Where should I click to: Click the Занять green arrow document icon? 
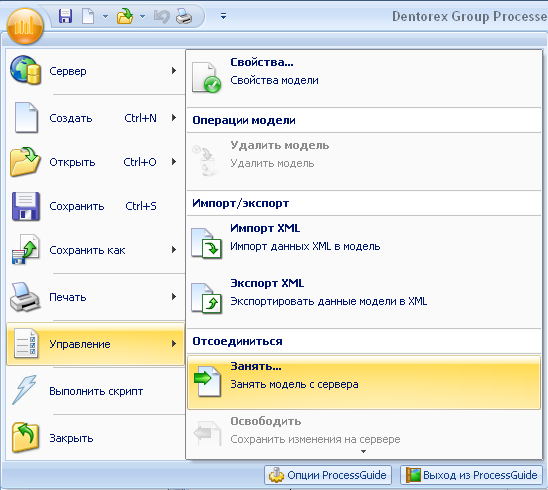point(207,381)
